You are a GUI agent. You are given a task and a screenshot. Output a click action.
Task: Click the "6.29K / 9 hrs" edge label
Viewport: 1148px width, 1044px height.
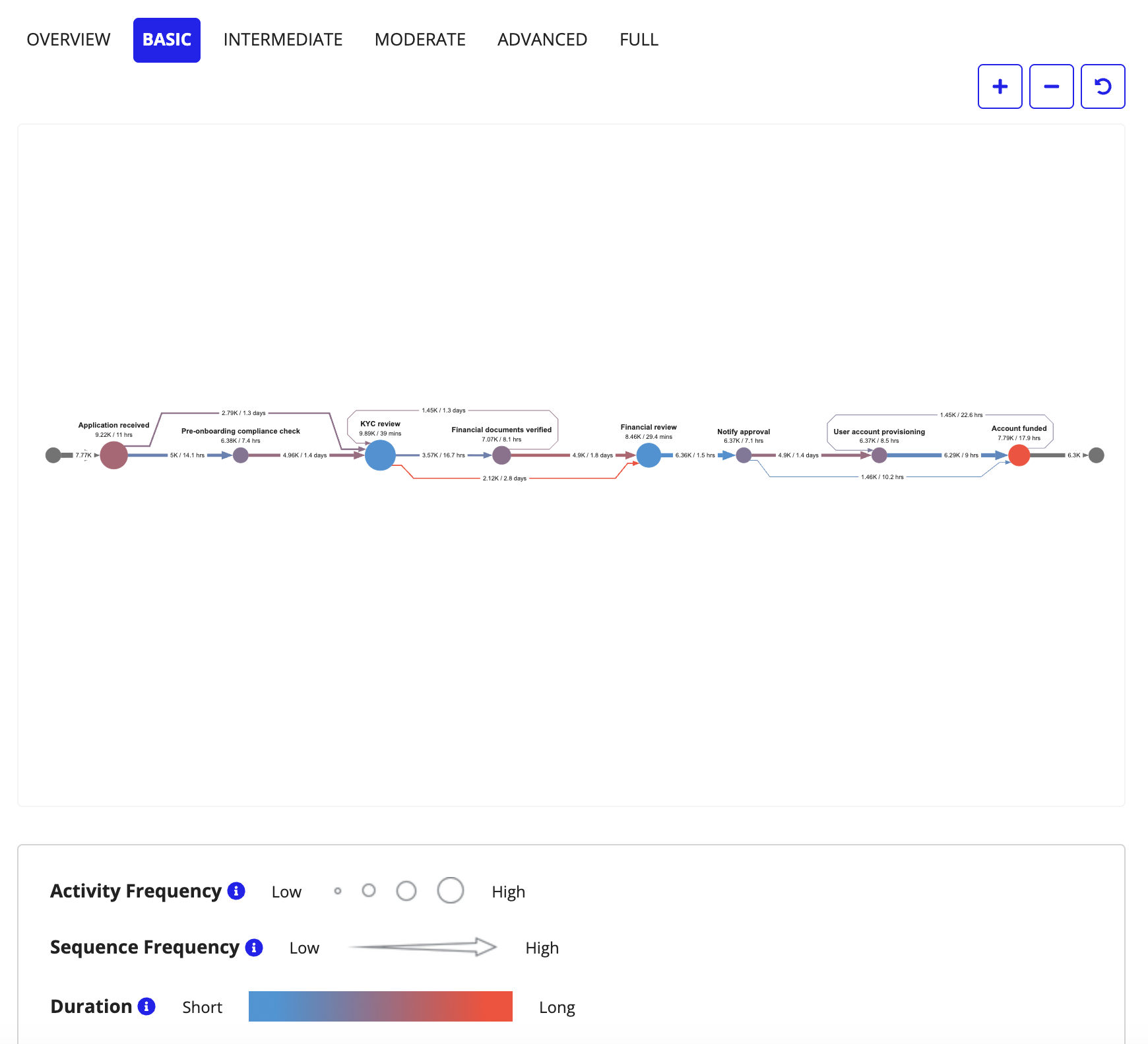click(961, 455)
